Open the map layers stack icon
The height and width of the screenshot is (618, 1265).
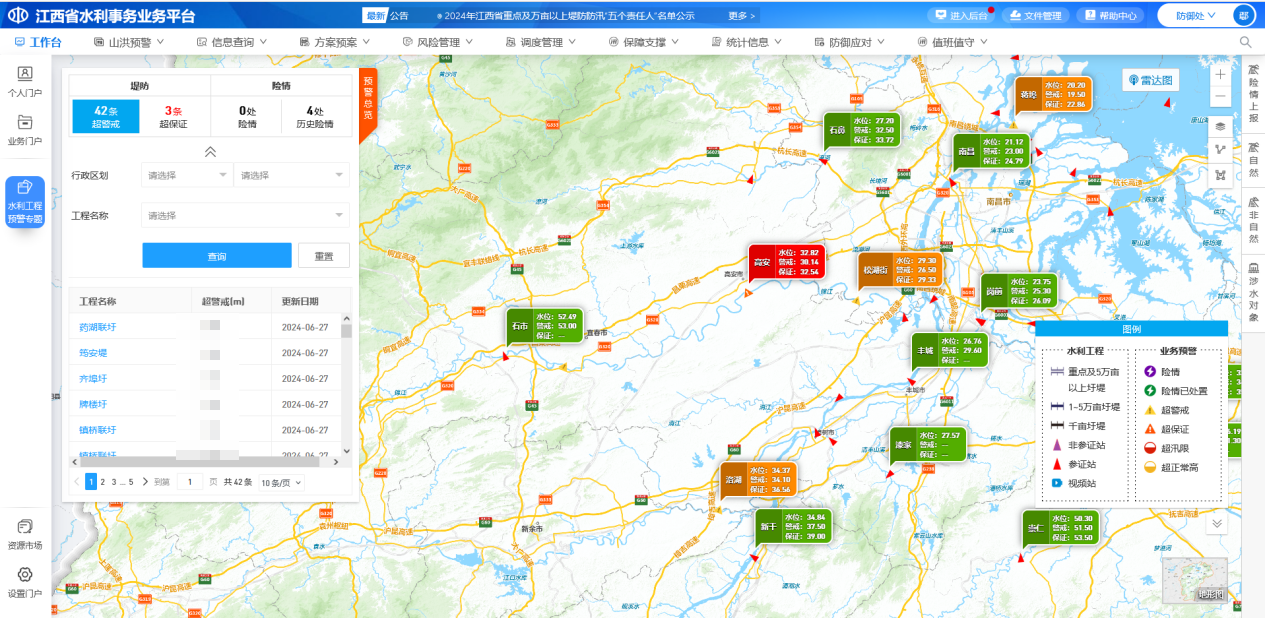(1220, 126)
